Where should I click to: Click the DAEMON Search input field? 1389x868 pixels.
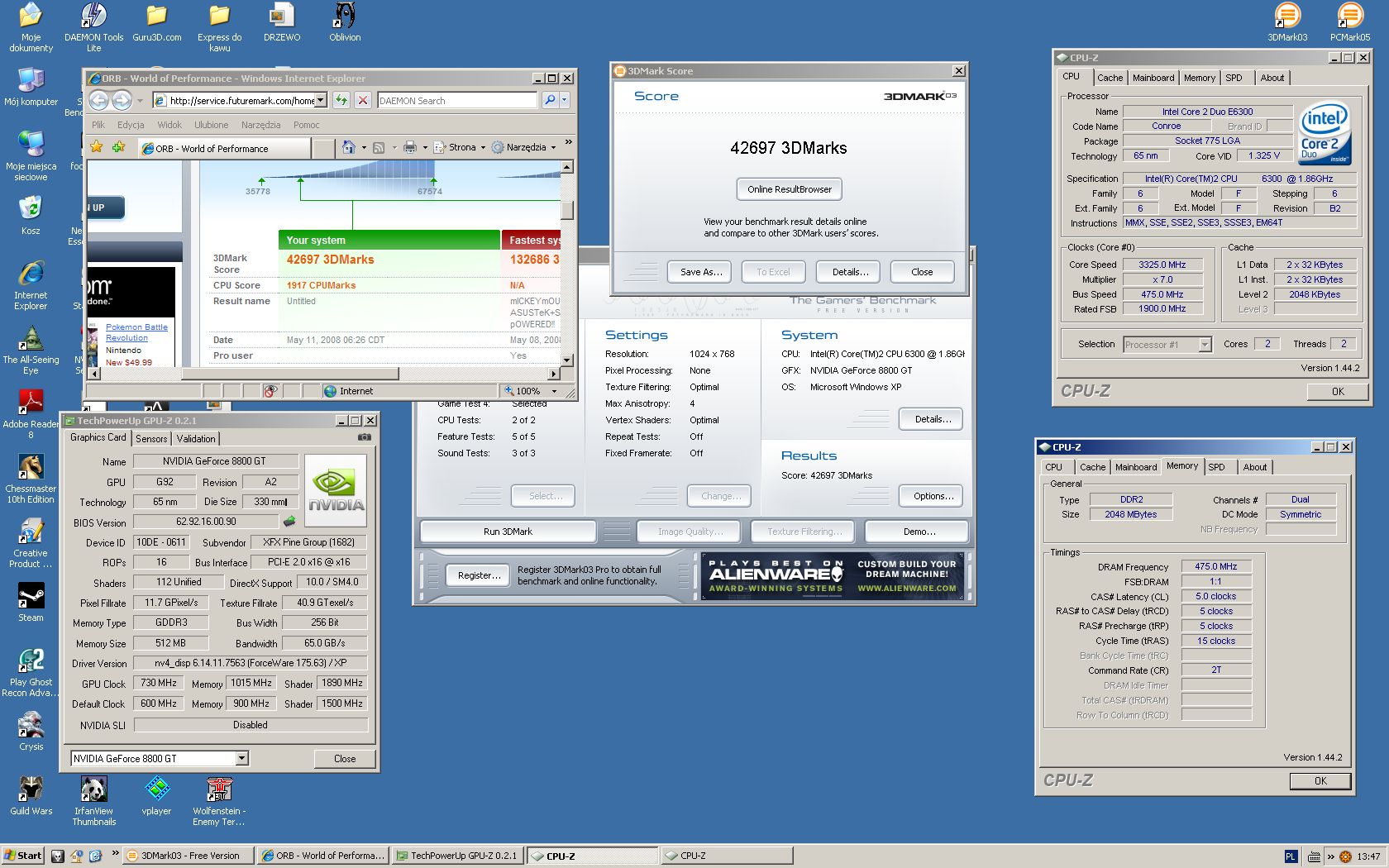(456, 100)
